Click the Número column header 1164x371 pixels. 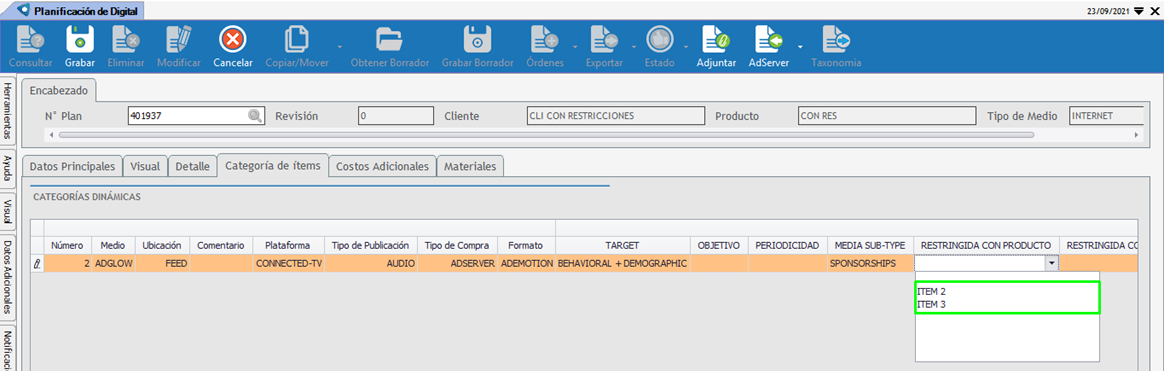tap(68, 245)
